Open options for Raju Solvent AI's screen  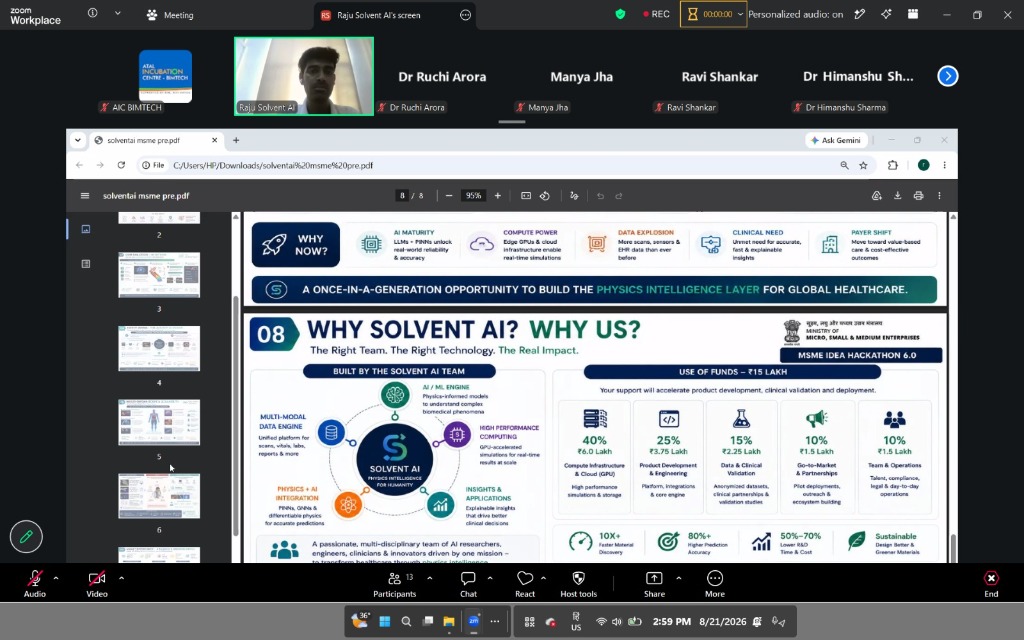click(x=465, y=15)
